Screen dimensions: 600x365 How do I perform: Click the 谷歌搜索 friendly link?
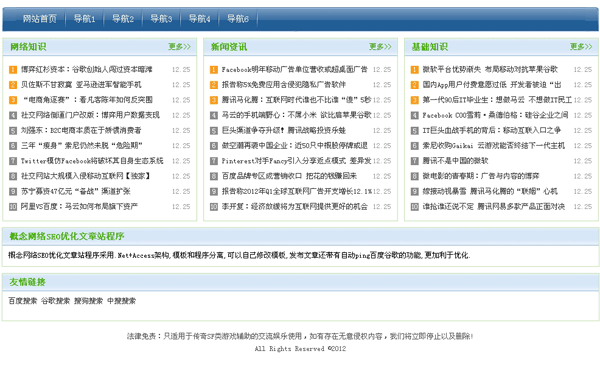tap(55, 301)
